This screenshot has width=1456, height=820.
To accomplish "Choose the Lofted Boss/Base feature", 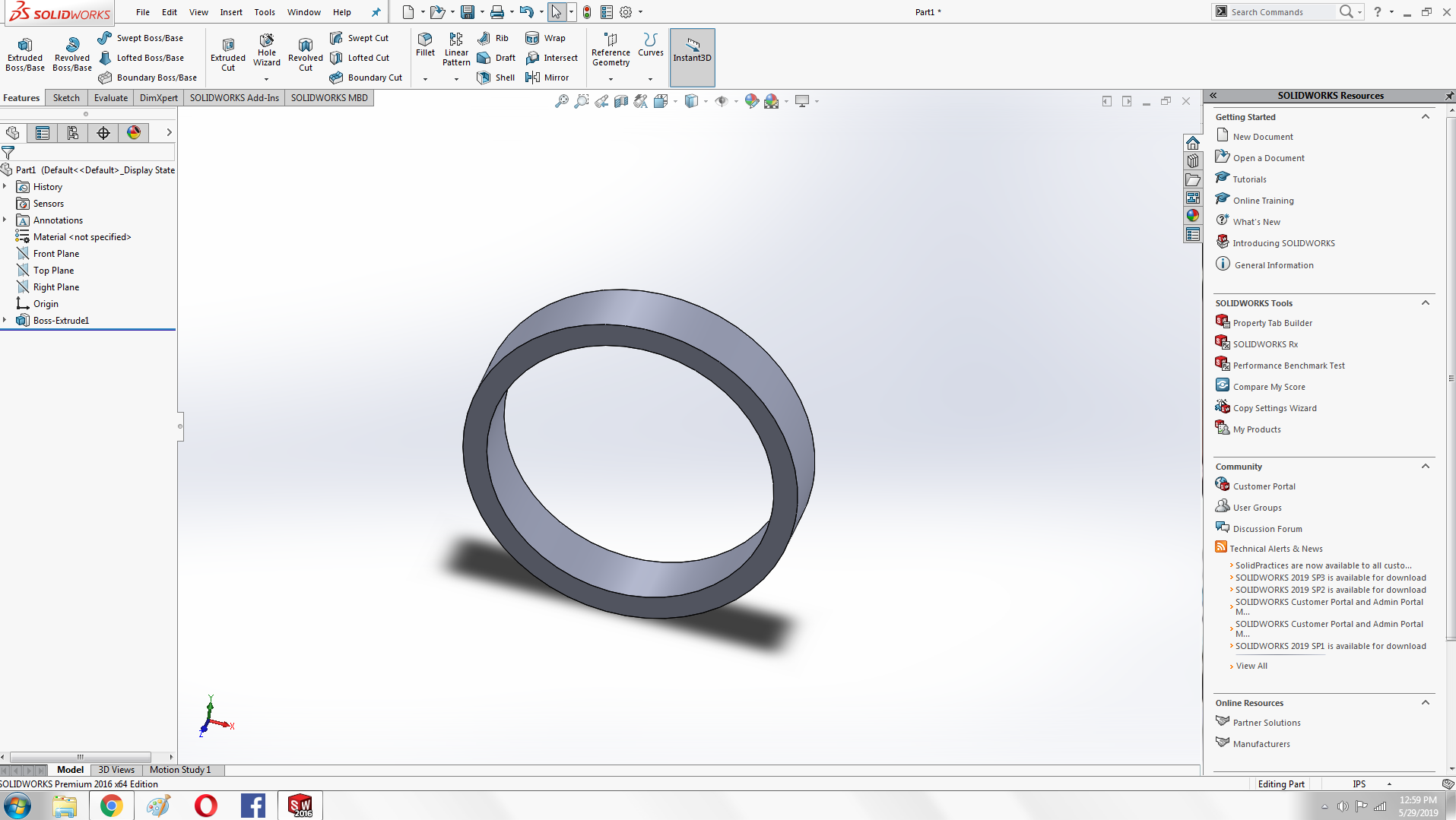I will [141, 58].
